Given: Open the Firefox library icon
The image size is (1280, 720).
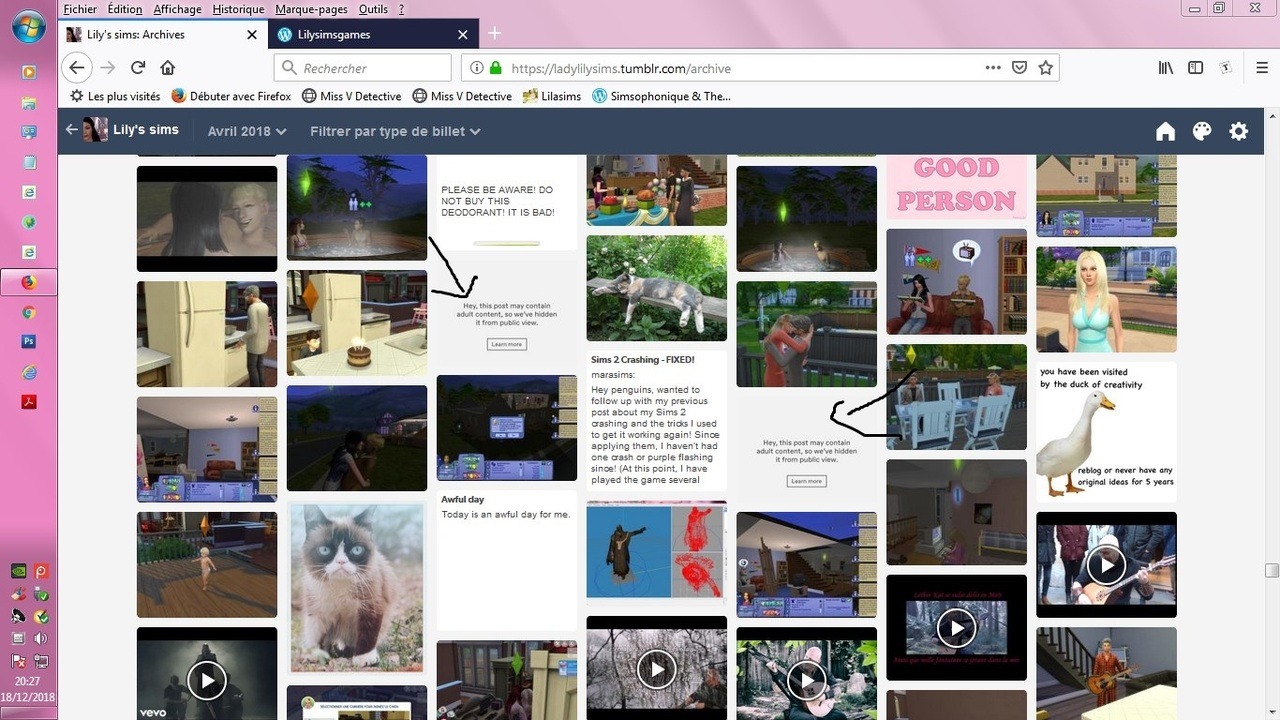Looking at the screenshot, I should click(1166, 68).
